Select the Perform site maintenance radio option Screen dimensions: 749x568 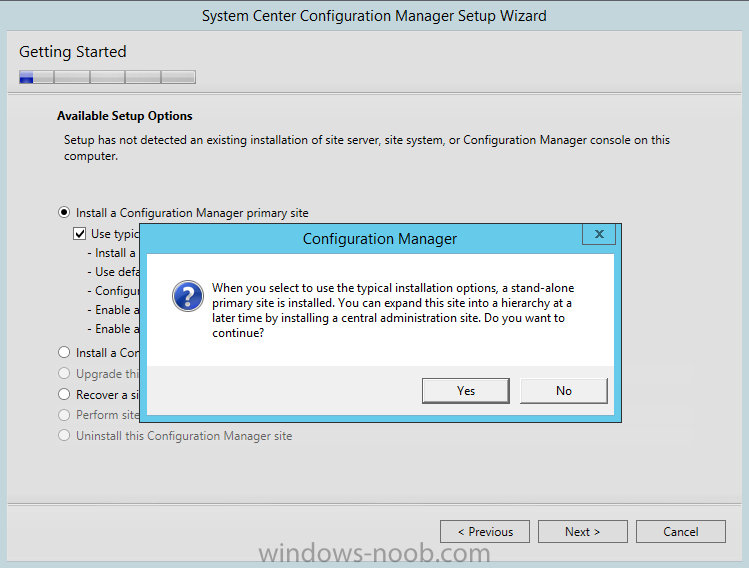click(64, 415)
